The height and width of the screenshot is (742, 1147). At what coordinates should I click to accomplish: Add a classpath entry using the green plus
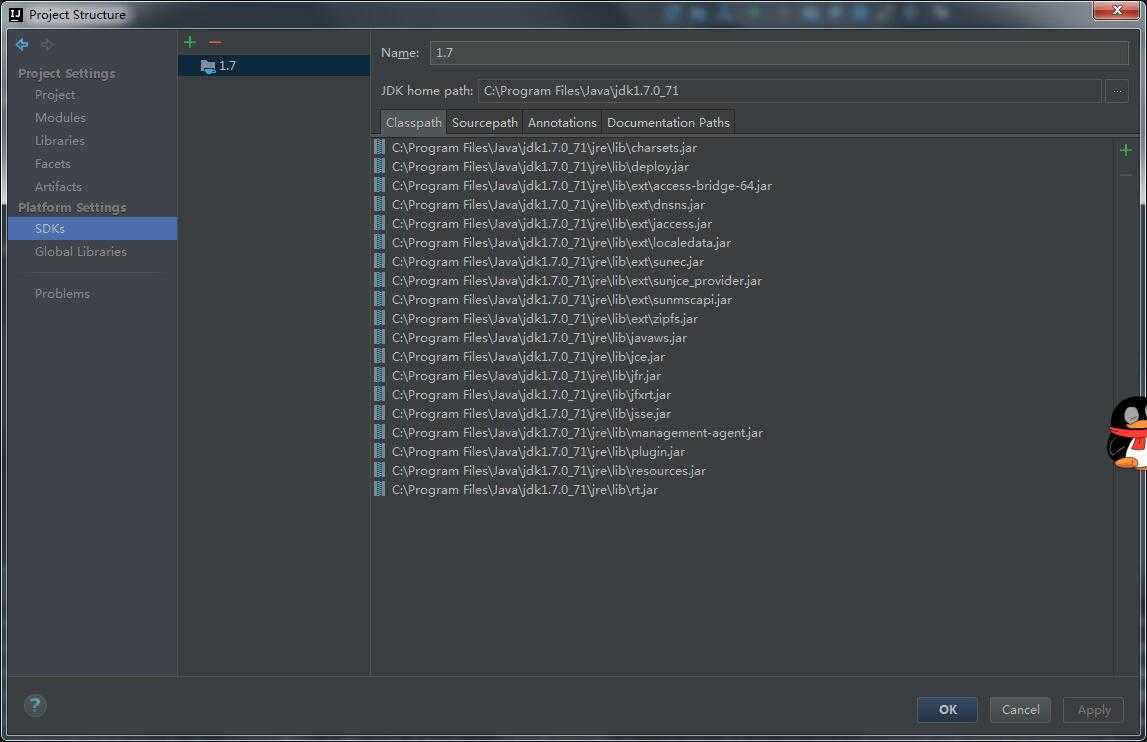[1126, 150]
